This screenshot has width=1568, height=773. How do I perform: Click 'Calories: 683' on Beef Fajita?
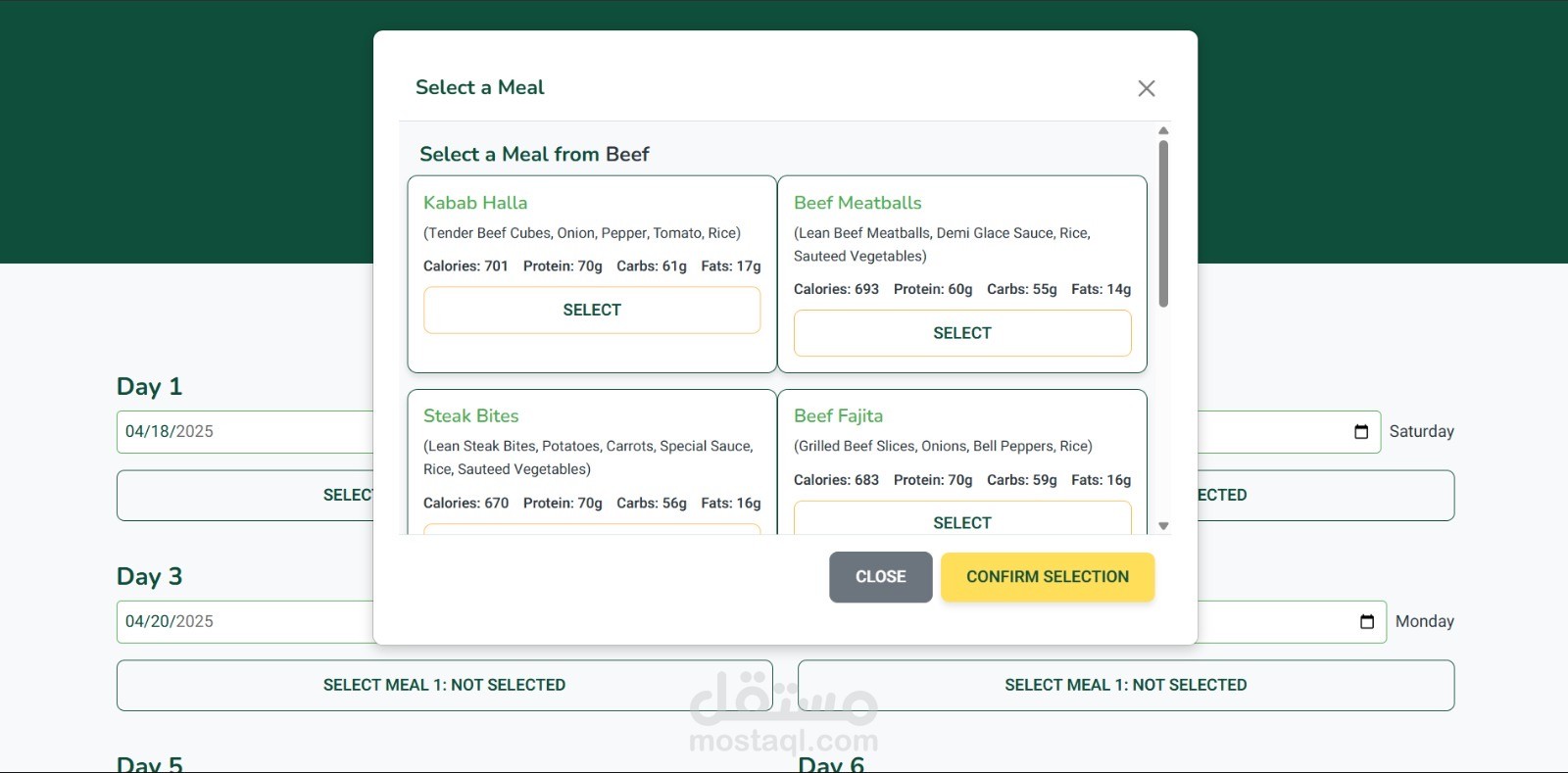pyautogui.click(x=836, y=480)
